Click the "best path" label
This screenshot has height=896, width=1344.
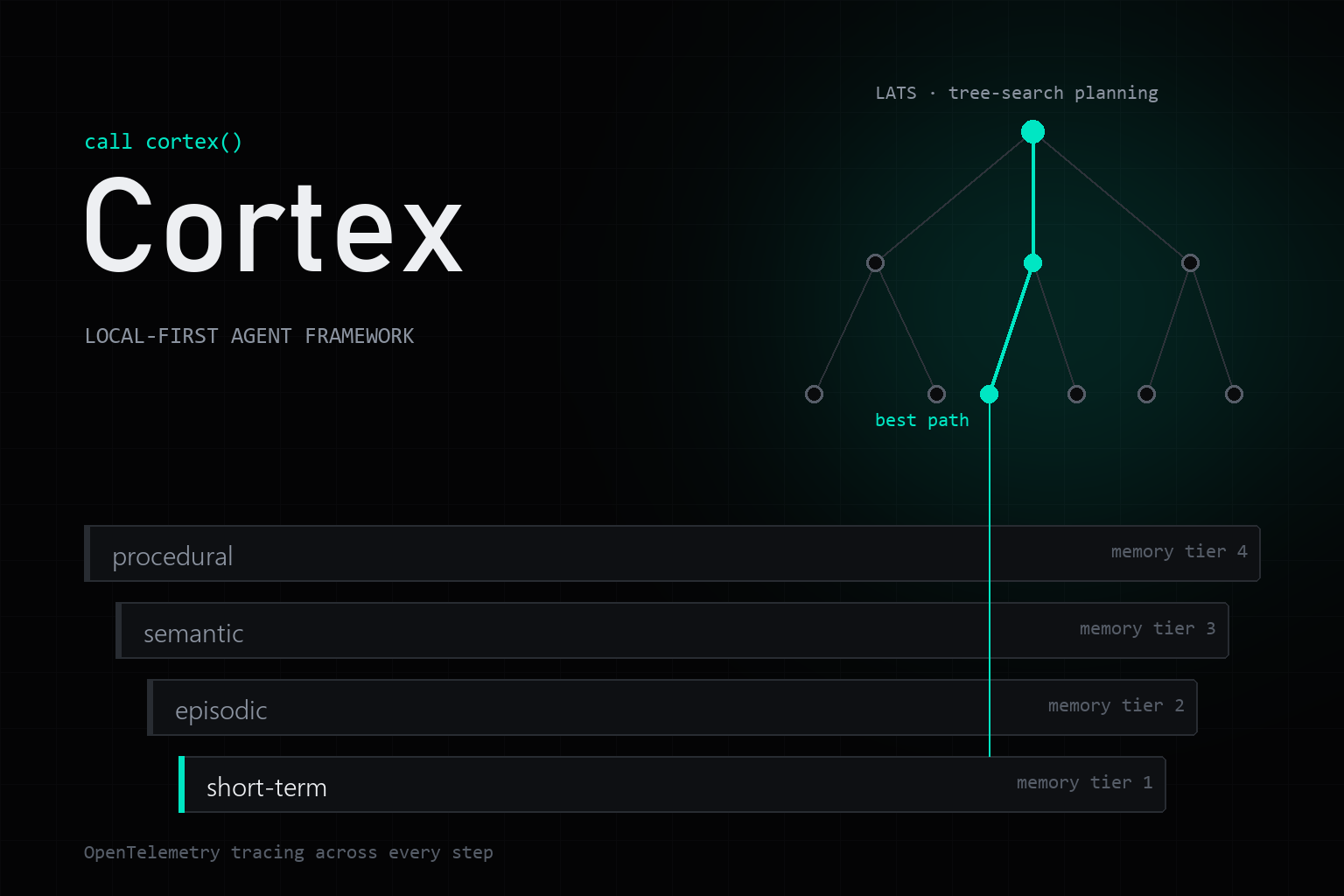tap(922, 420)
